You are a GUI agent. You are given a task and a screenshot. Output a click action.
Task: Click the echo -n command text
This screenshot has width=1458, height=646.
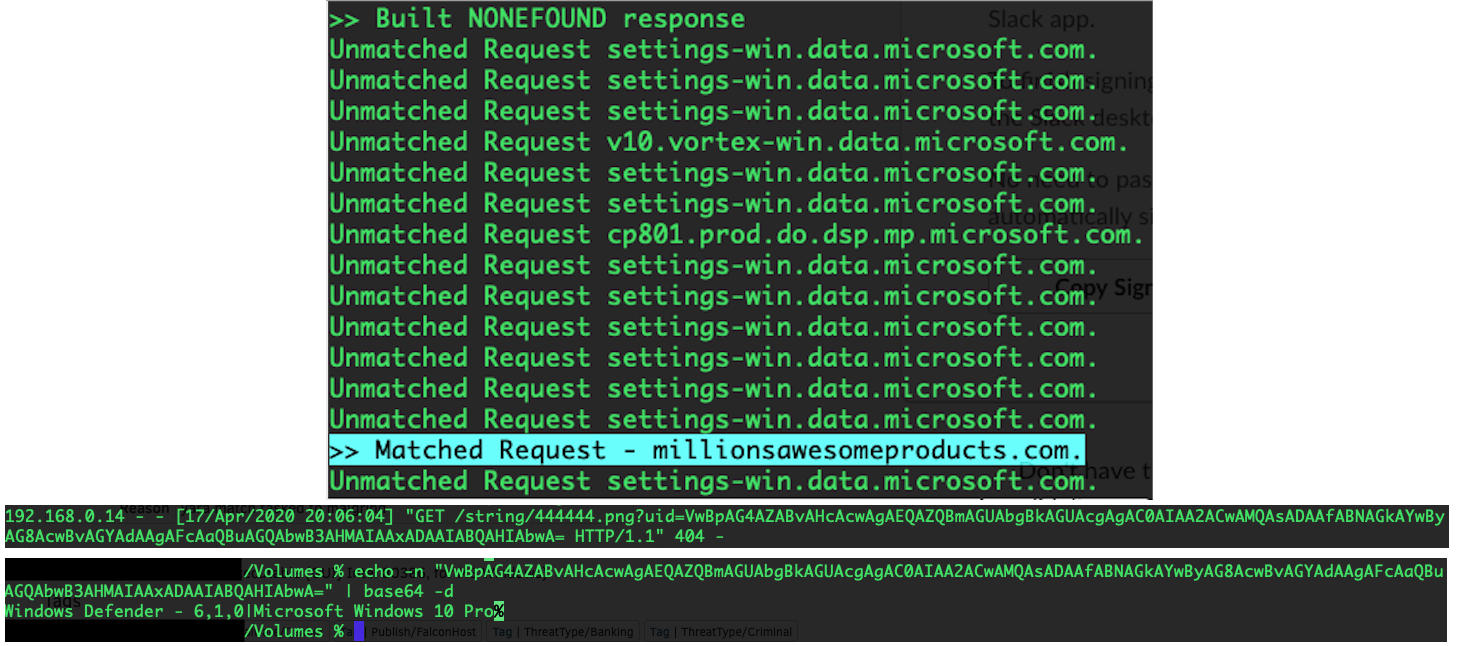pos(389,571)
